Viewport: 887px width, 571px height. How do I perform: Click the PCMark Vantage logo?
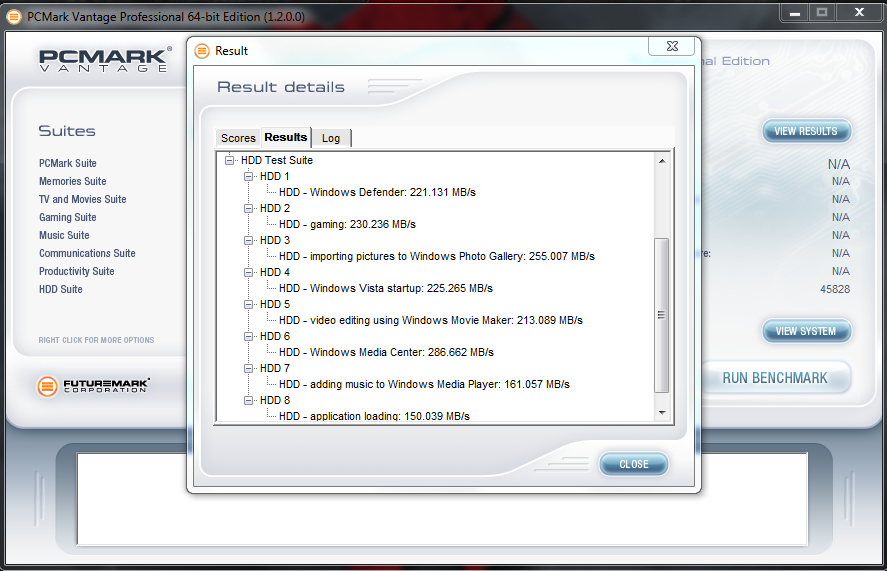coord(104,59)
